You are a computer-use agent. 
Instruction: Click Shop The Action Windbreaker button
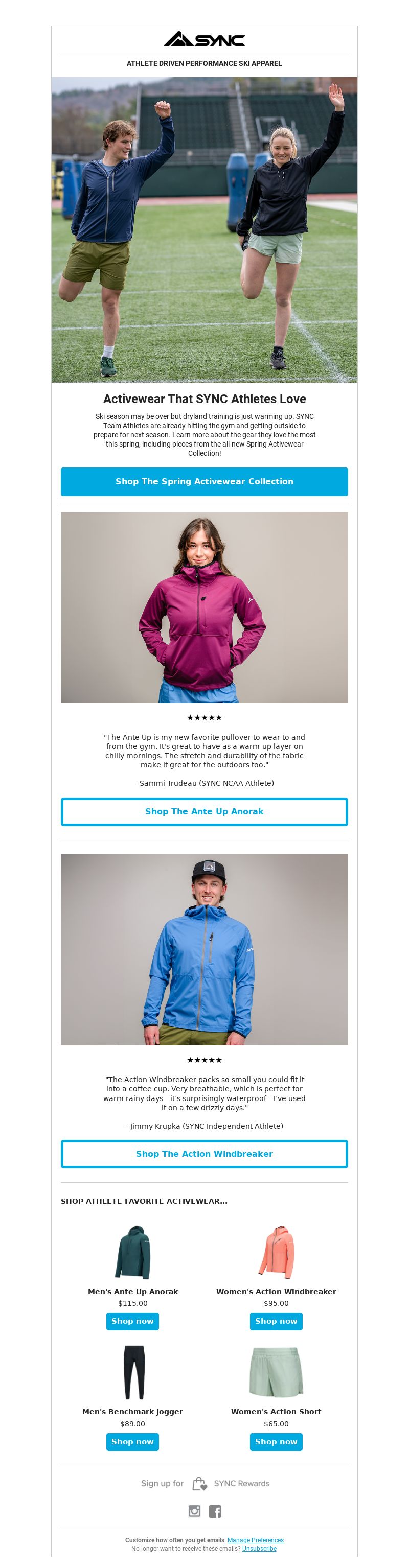pyautogui.click(x=204, y=1154)
